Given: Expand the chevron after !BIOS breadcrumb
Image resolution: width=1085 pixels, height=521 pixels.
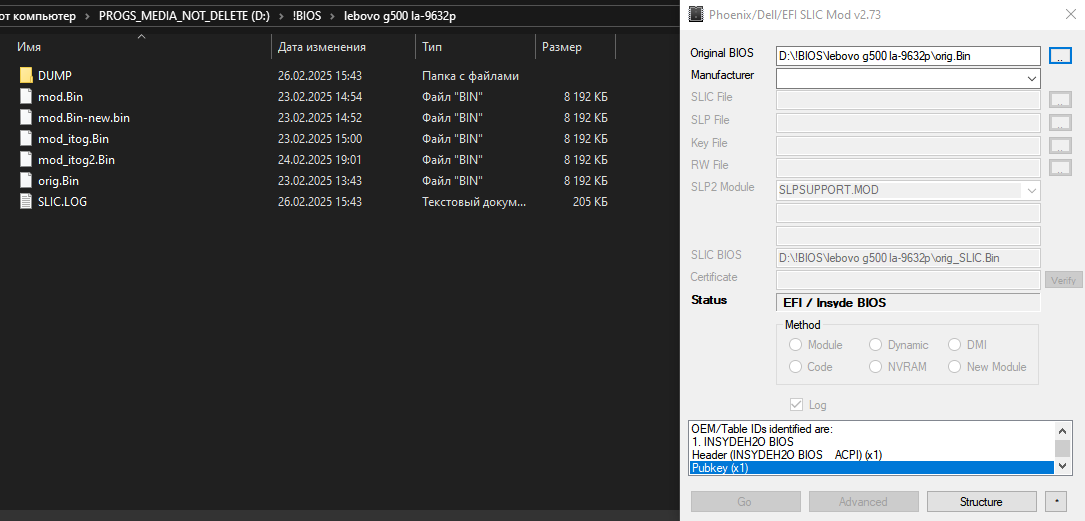Looking at the screenshot, I should click(333, 16).
